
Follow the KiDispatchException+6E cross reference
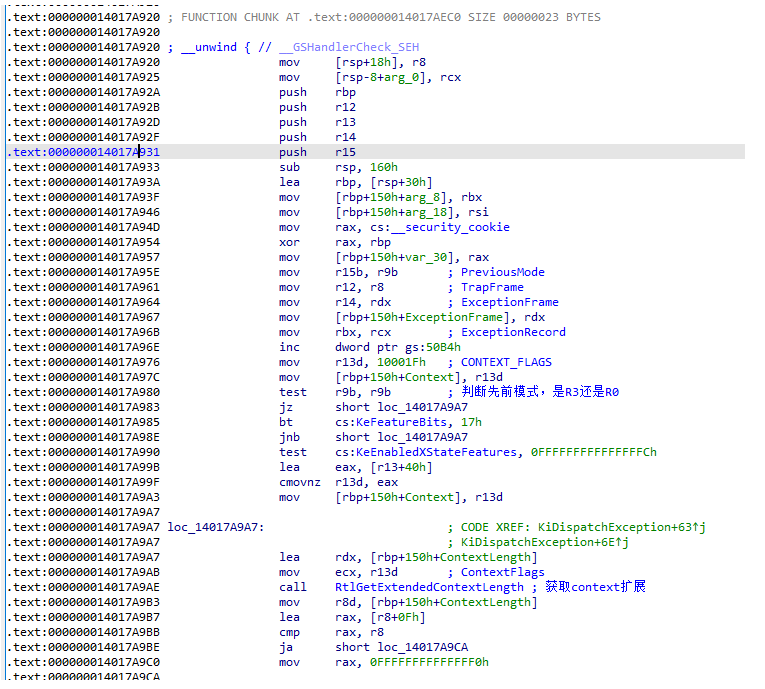(x=545, y=542)
